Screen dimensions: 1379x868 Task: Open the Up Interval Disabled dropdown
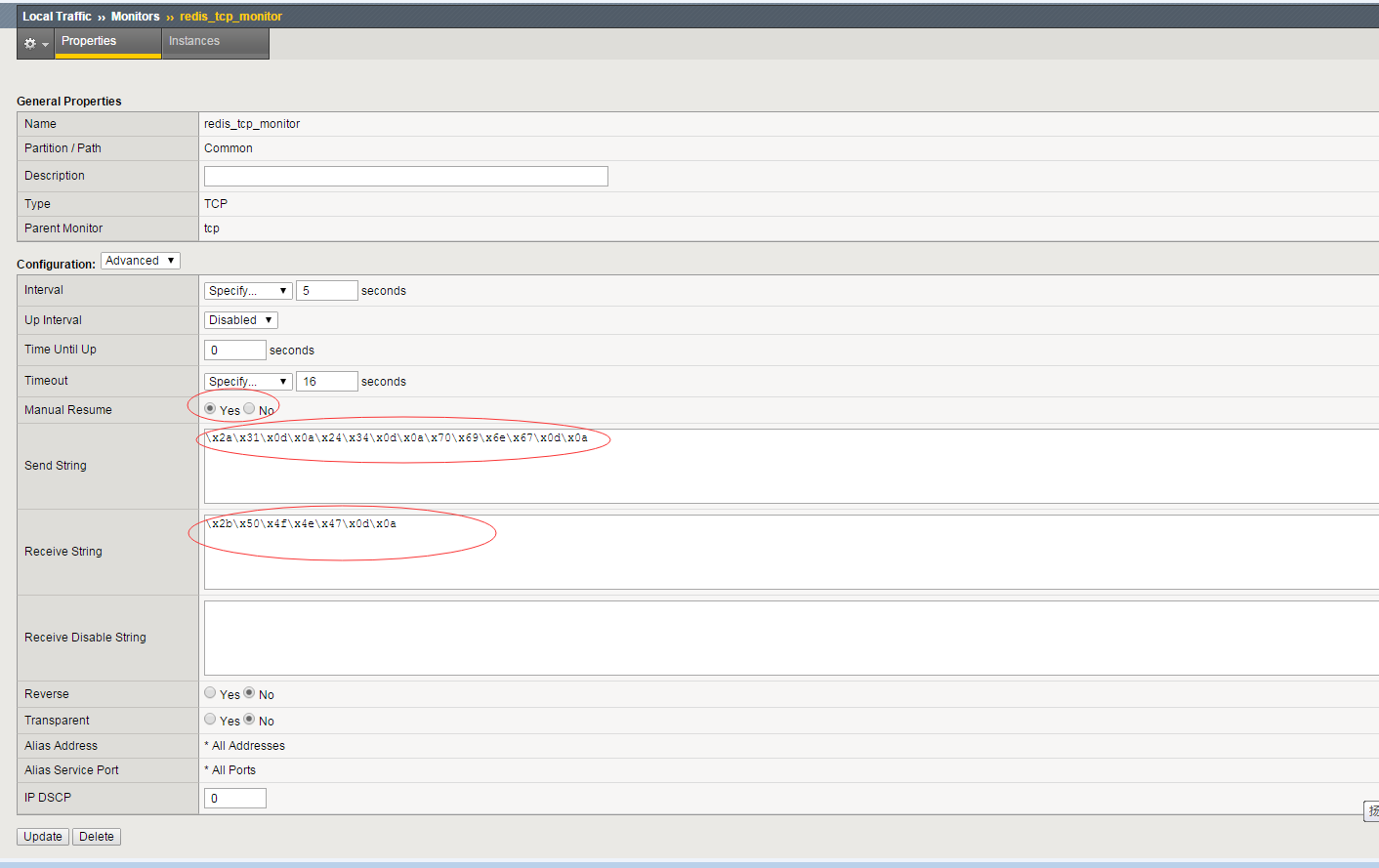tap(241, 320)
